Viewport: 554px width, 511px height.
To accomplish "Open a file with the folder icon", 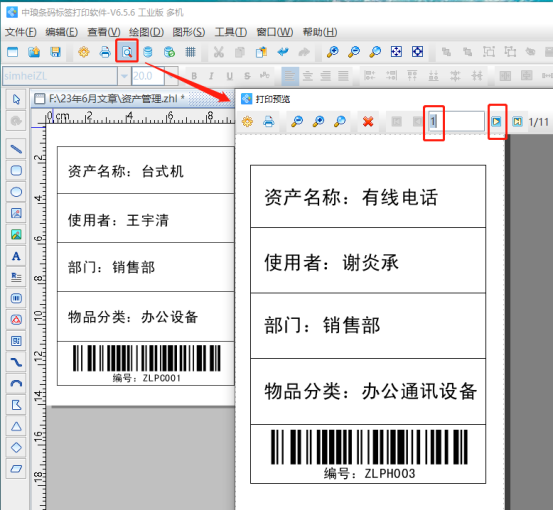I will (34, 52).
